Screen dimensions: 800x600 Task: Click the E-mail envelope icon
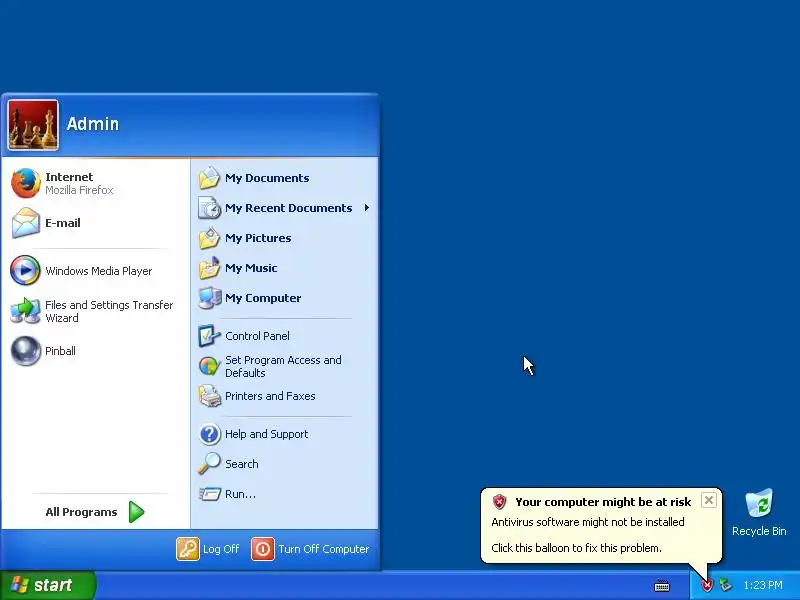26,223
